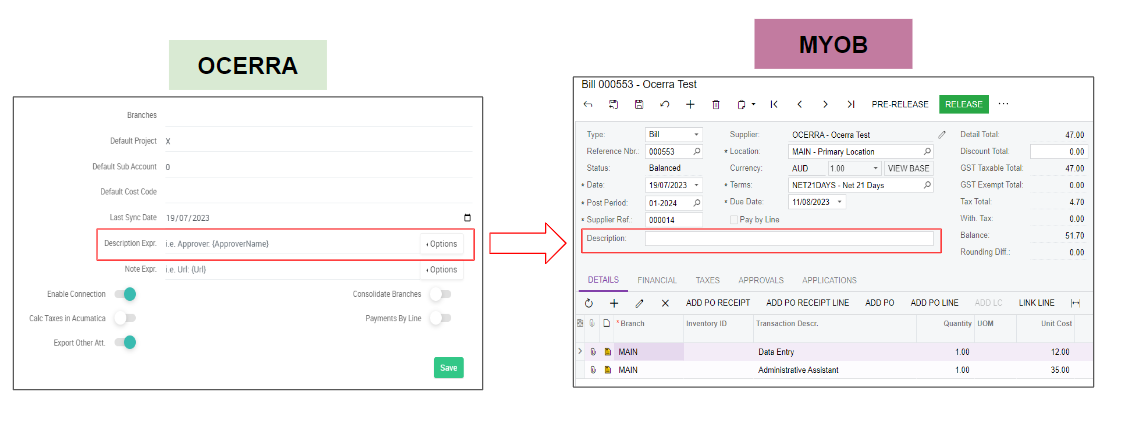Add a row in the details grid
Viewport: 1148px width, 422px height.
614,303
